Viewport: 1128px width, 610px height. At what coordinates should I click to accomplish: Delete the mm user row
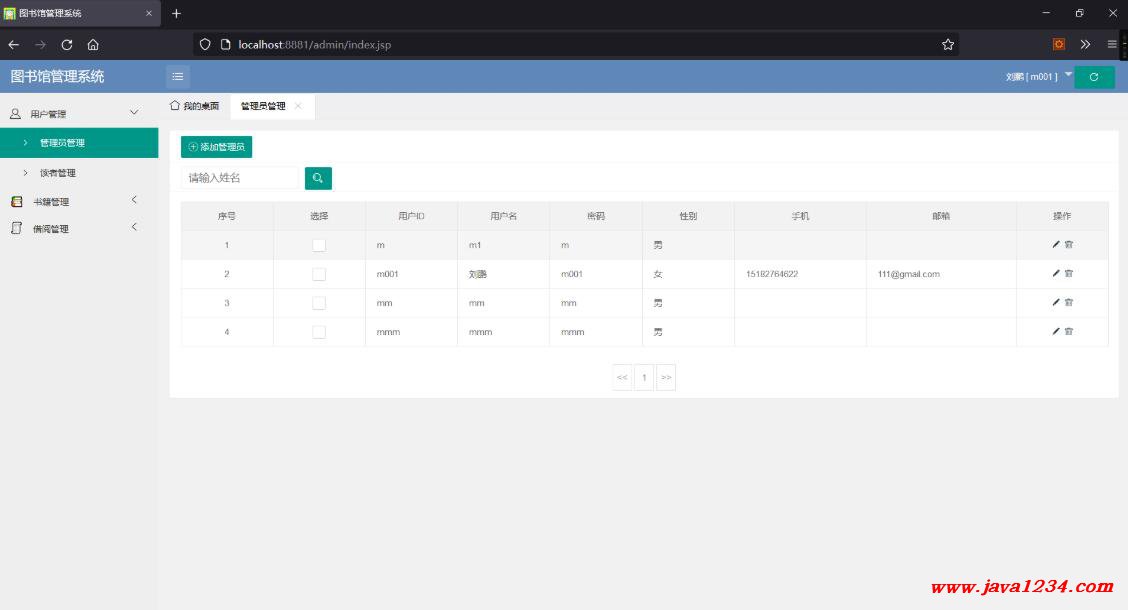pos(1069,302)
